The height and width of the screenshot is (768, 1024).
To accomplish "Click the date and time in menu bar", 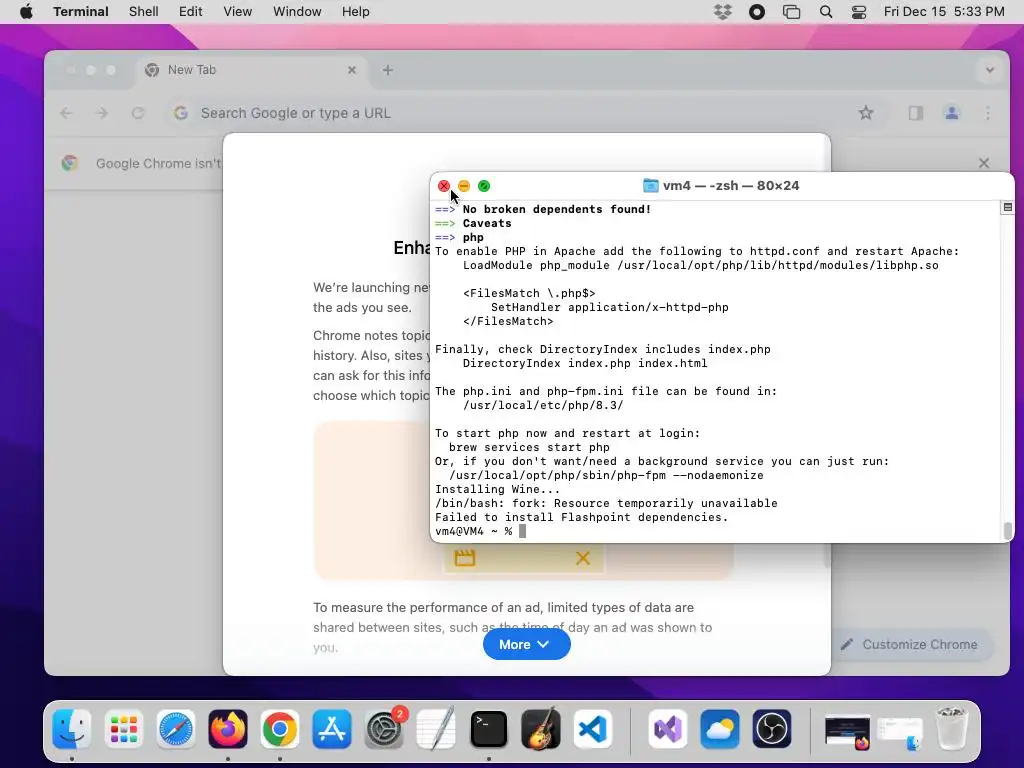I will 944,12.
